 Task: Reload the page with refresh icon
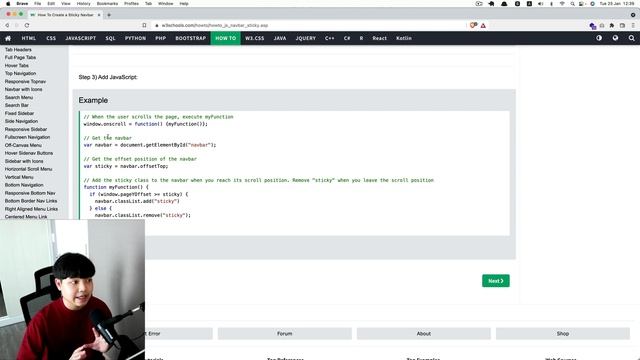[x=27, y=25]
